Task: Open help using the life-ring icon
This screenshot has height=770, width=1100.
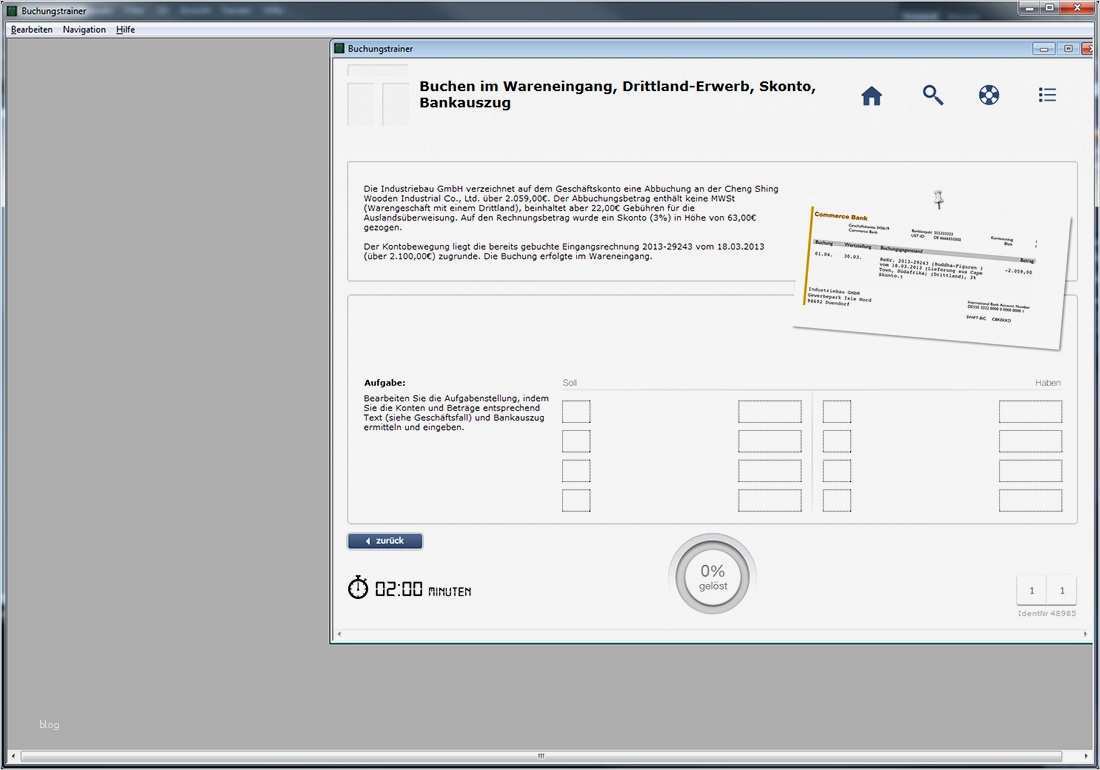Action: (x=989, y=94)
